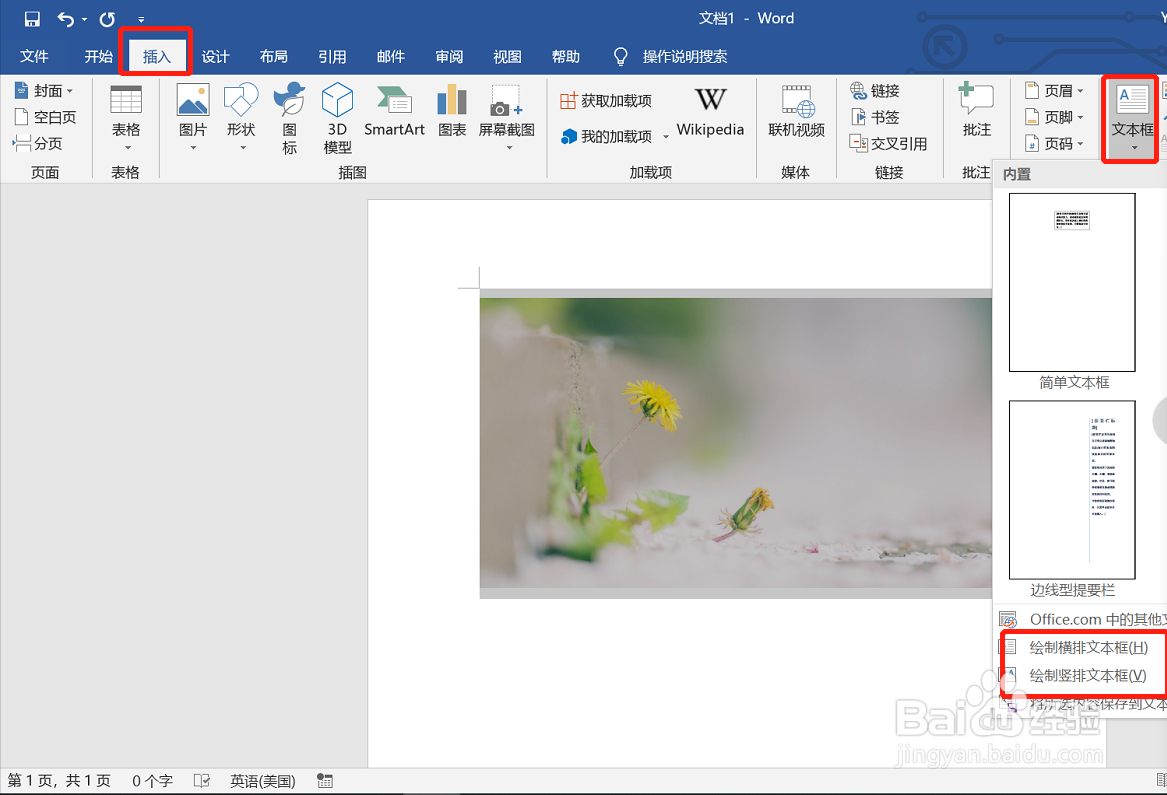Open the 审阅 ribbon tab

click(449, 56)
